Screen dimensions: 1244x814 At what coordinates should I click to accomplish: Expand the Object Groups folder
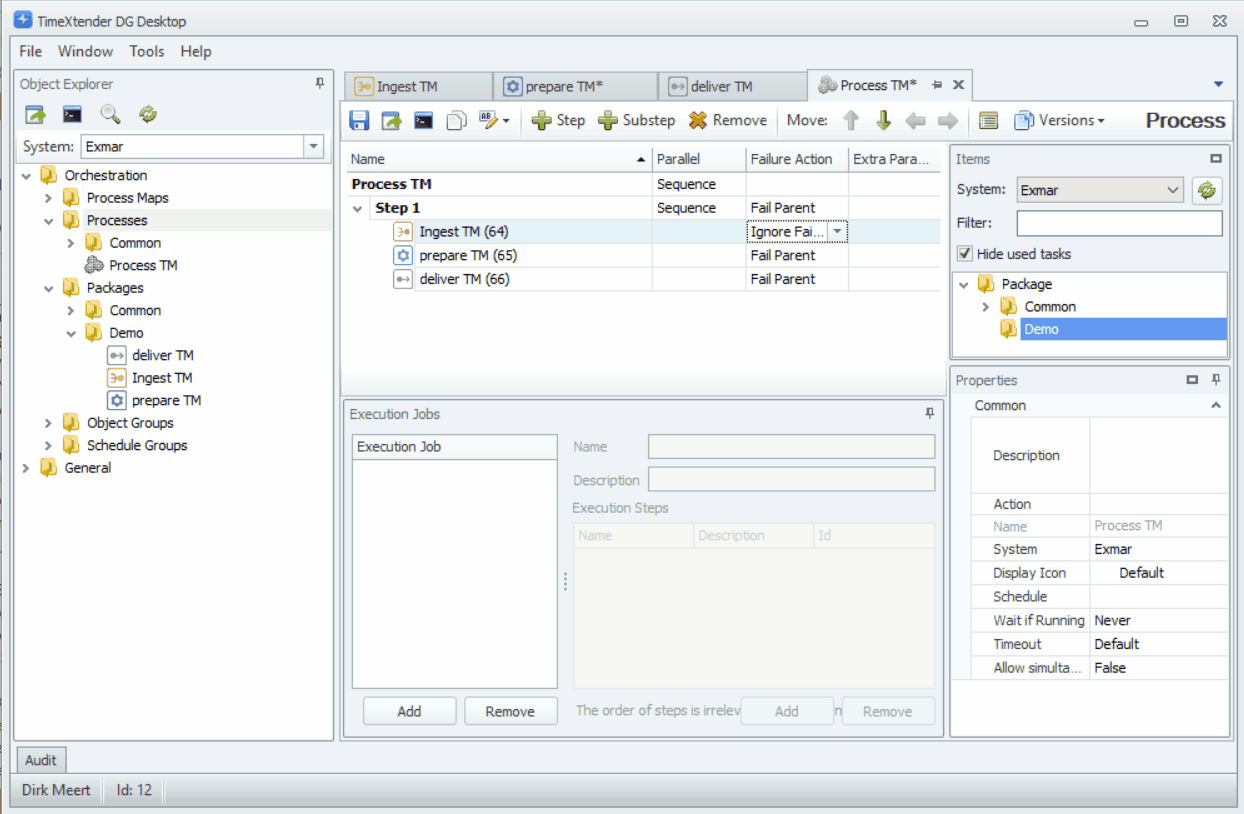click(47, 423)
